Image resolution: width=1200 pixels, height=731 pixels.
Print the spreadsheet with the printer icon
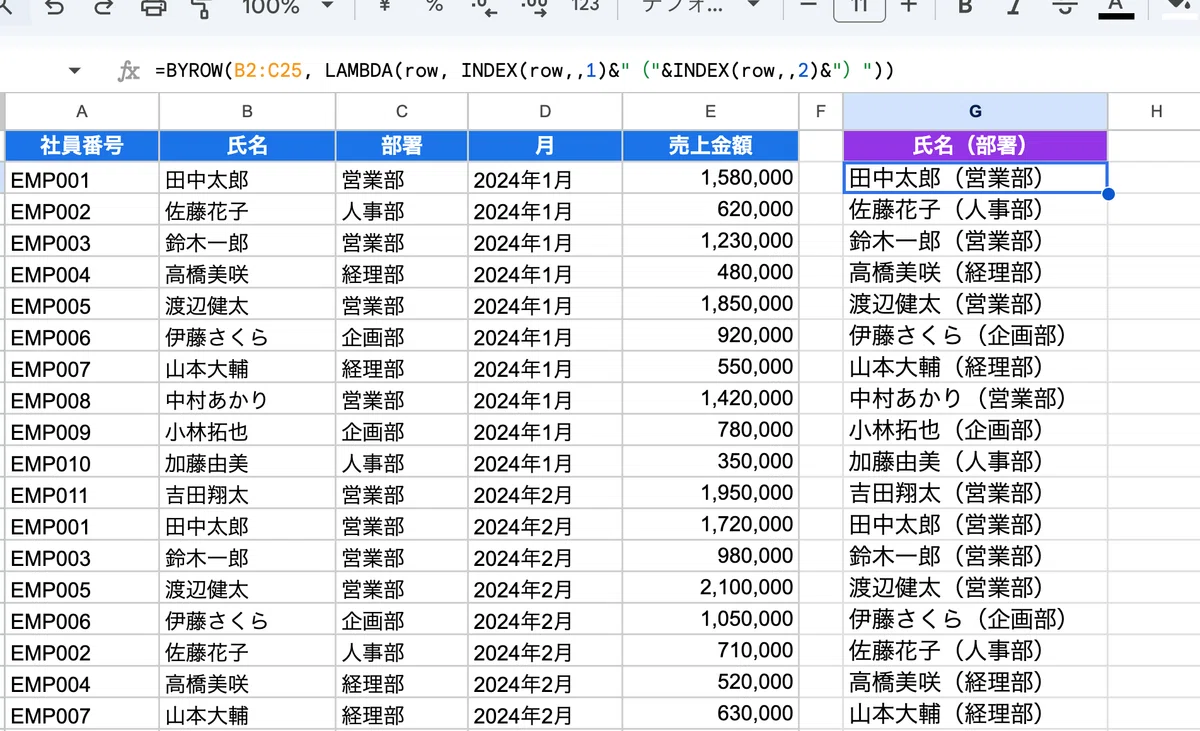tap(153, 8)
